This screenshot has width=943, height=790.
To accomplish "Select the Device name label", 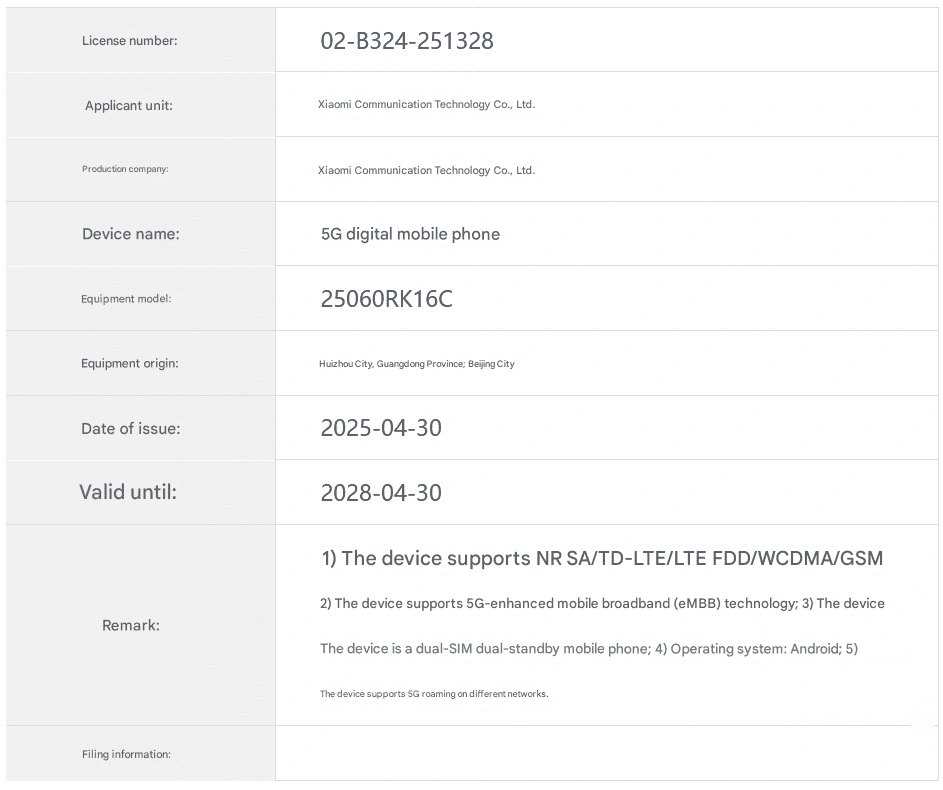I will [x=131, y=234].
